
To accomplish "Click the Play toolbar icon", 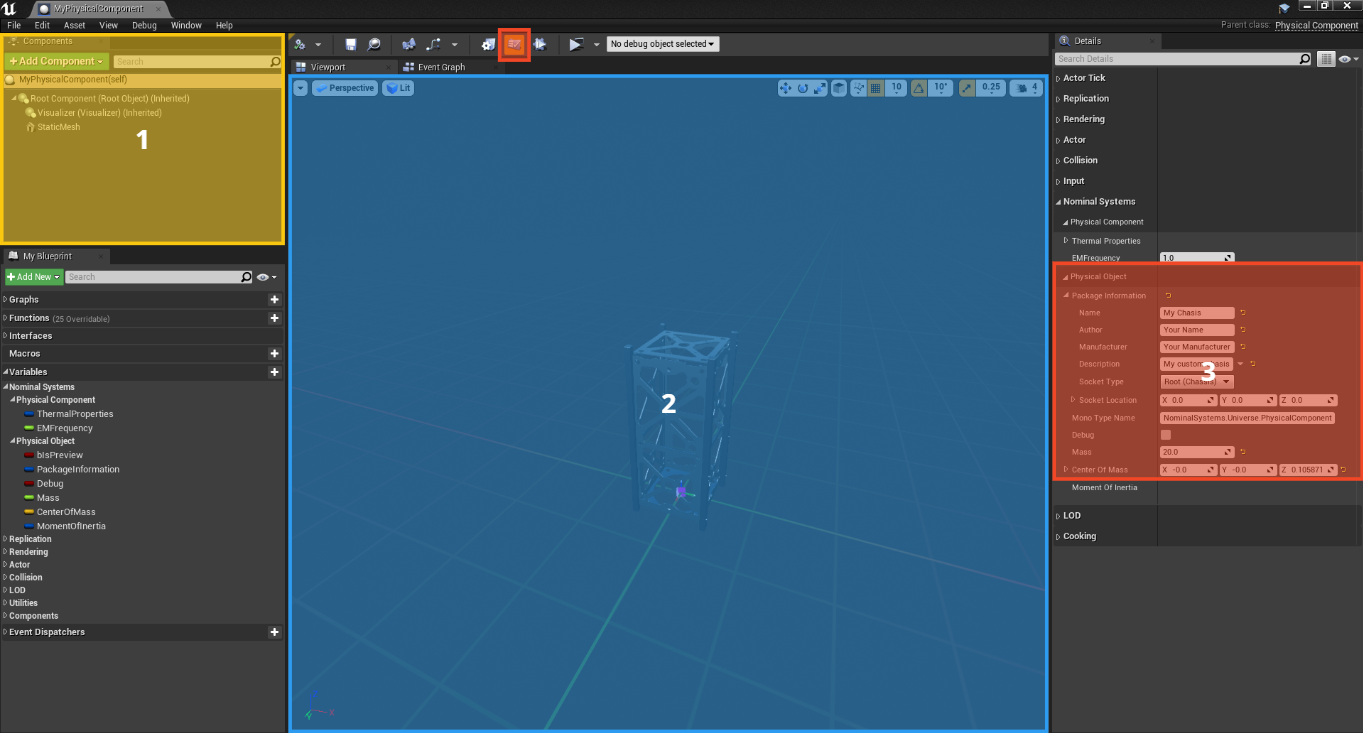I will pos(576,44).
